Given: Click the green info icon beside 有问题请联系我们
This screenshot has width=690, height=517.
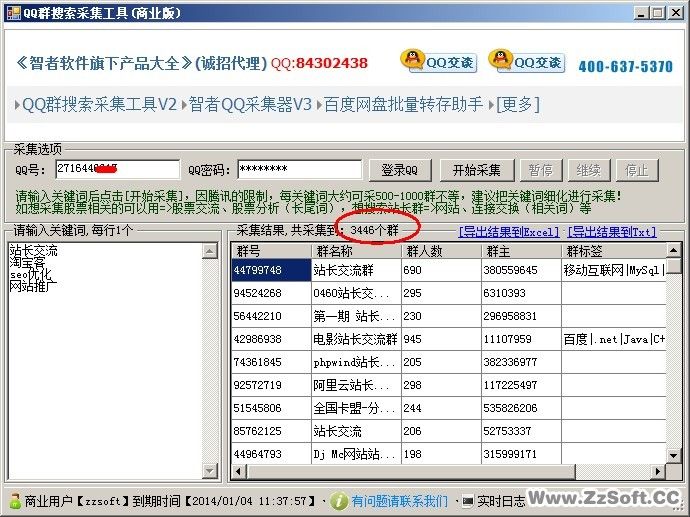Looking at the screenshot, I should 339,501.
